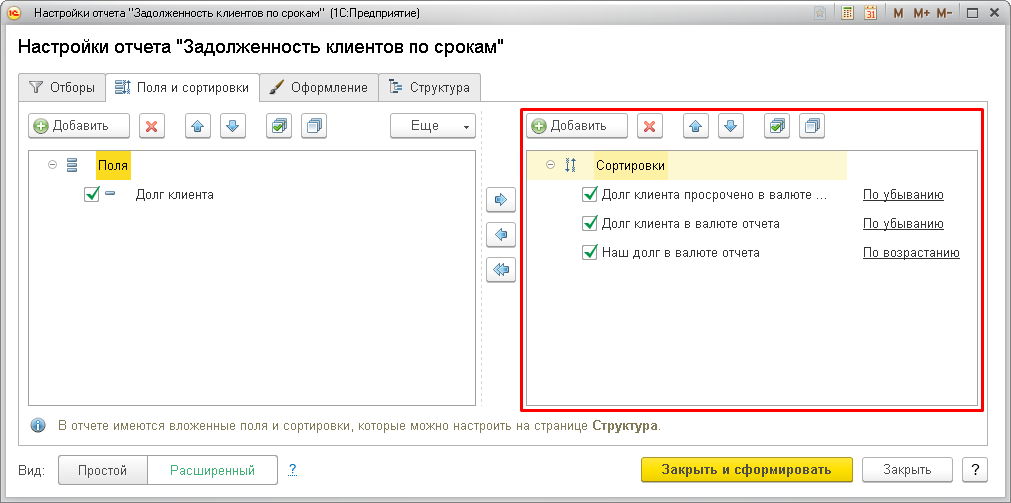The width and height of the screenshot is (1011, 503).
Task: Move sorting down in Сортировки panel
Action: click(x=731, y=126)
